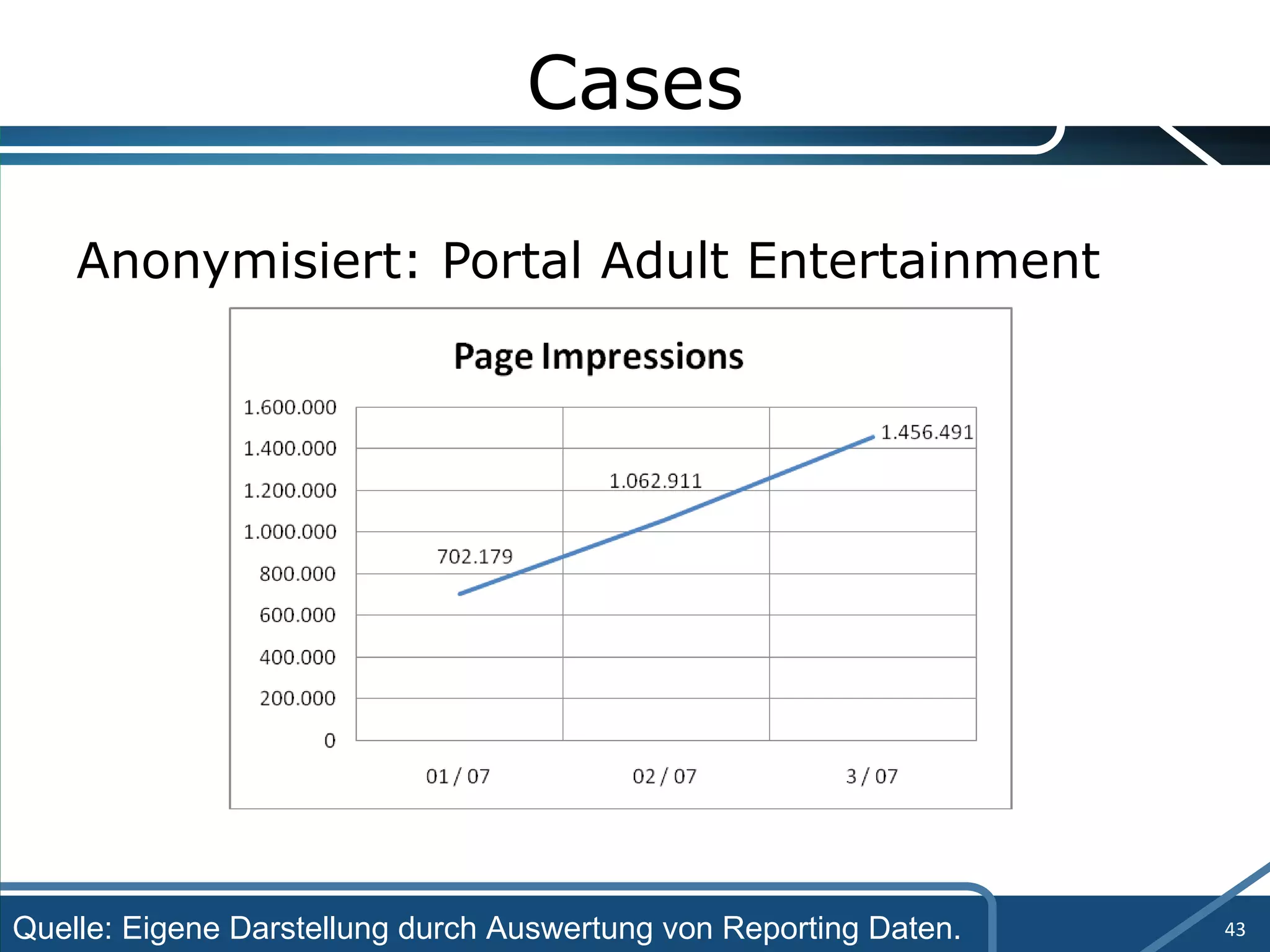Click the y-axis value '600.000'

[x=298, y=615]
